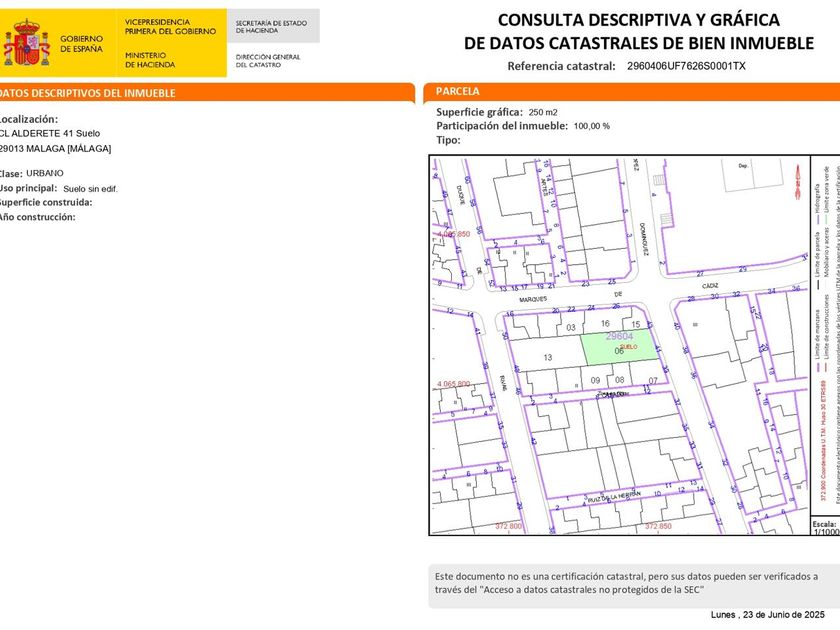Click 'MINISTERIO DE HACIENDA' text
Image resolution: width=840 pixels, height=630 pixels.
pos(150,59)
